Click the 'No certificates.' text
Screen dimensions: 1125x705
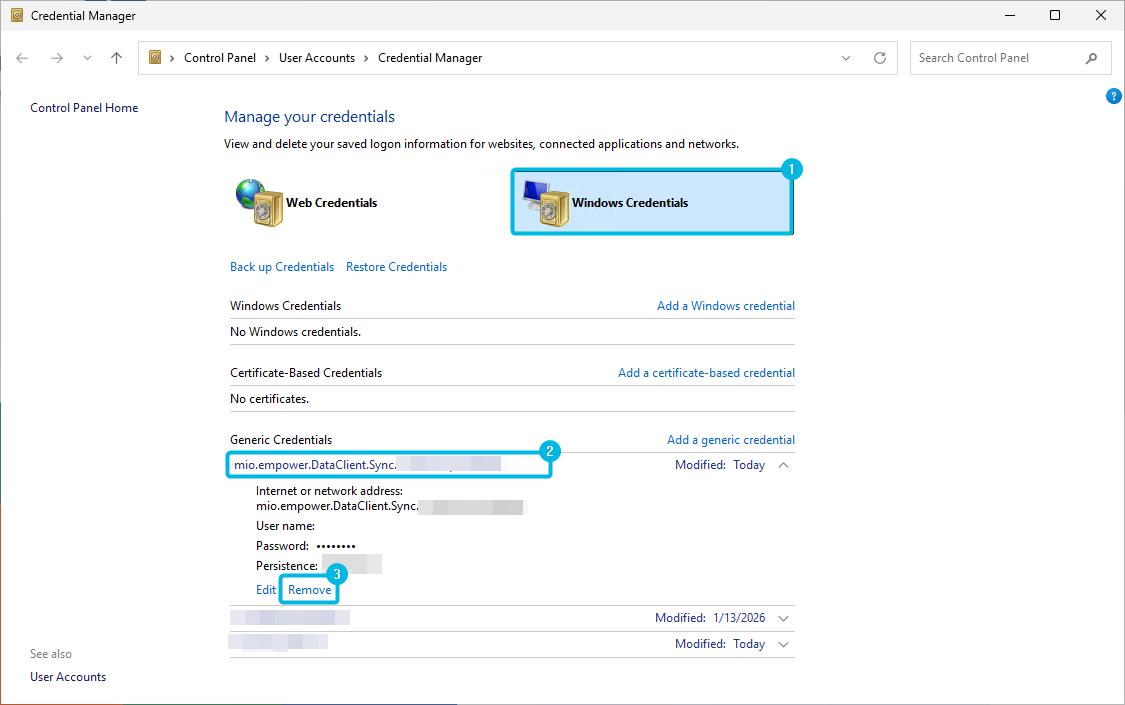pyautogui.click(x=269, y=399)
